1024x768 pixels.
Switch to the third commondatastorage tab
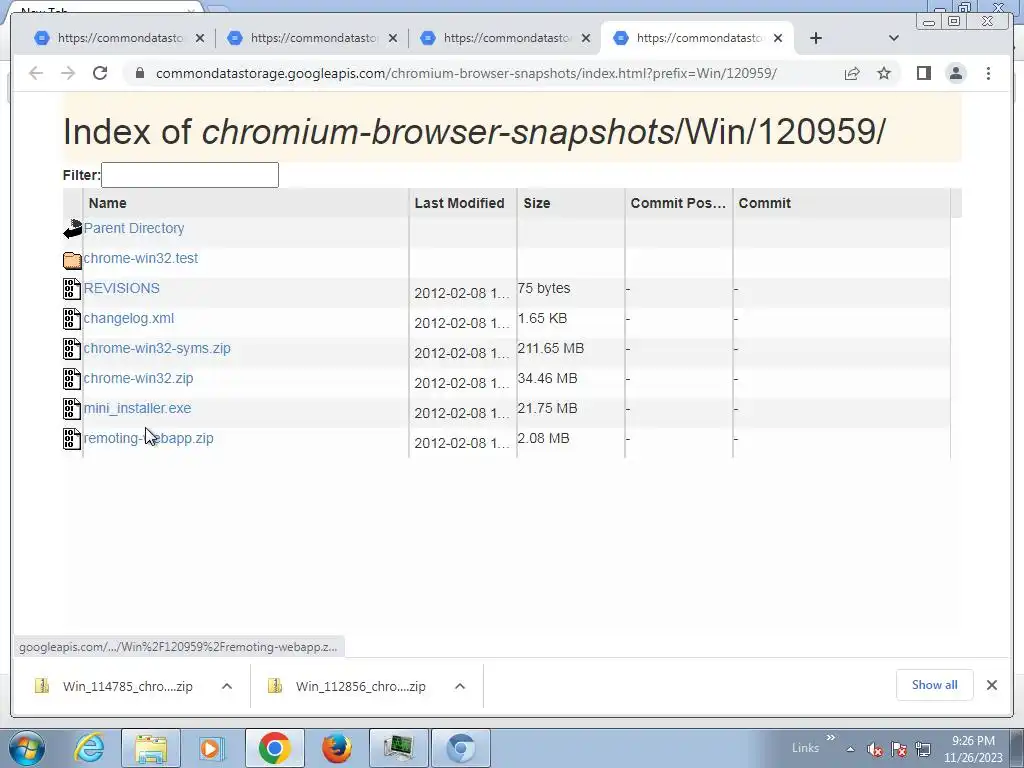(507, 39)
